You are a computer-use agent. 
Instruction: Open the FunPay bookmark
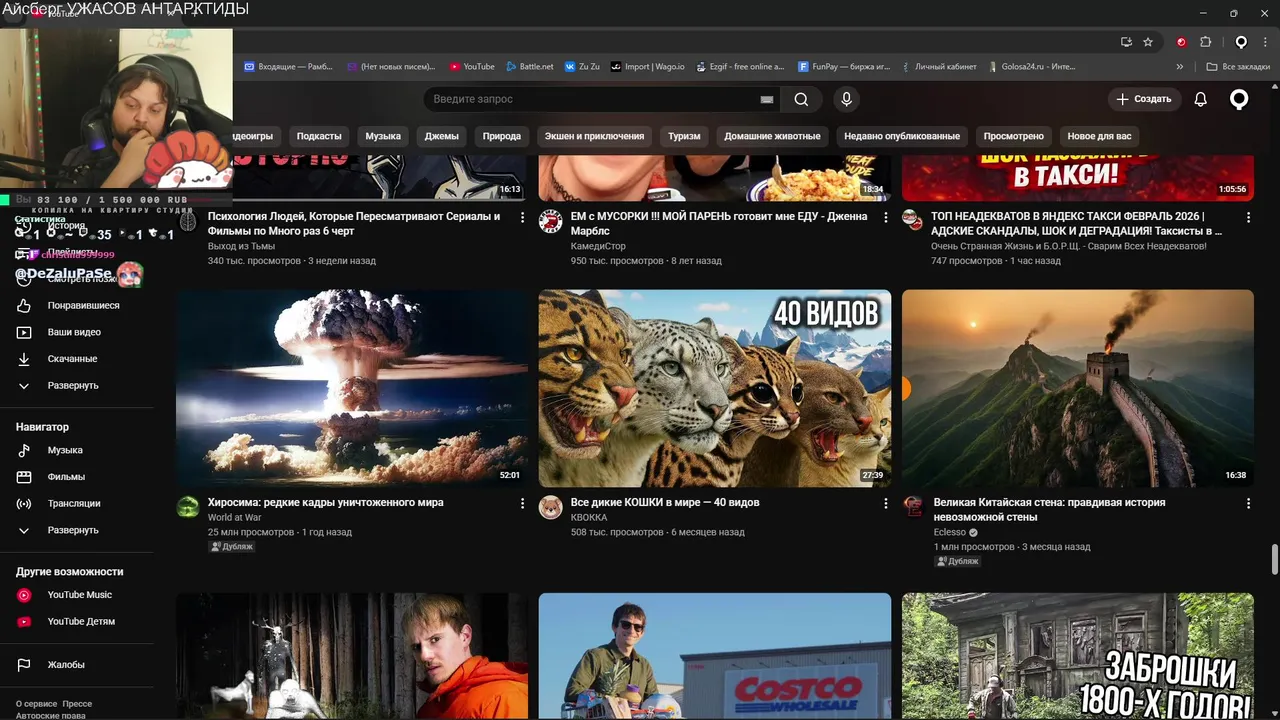tap(844, 67)
